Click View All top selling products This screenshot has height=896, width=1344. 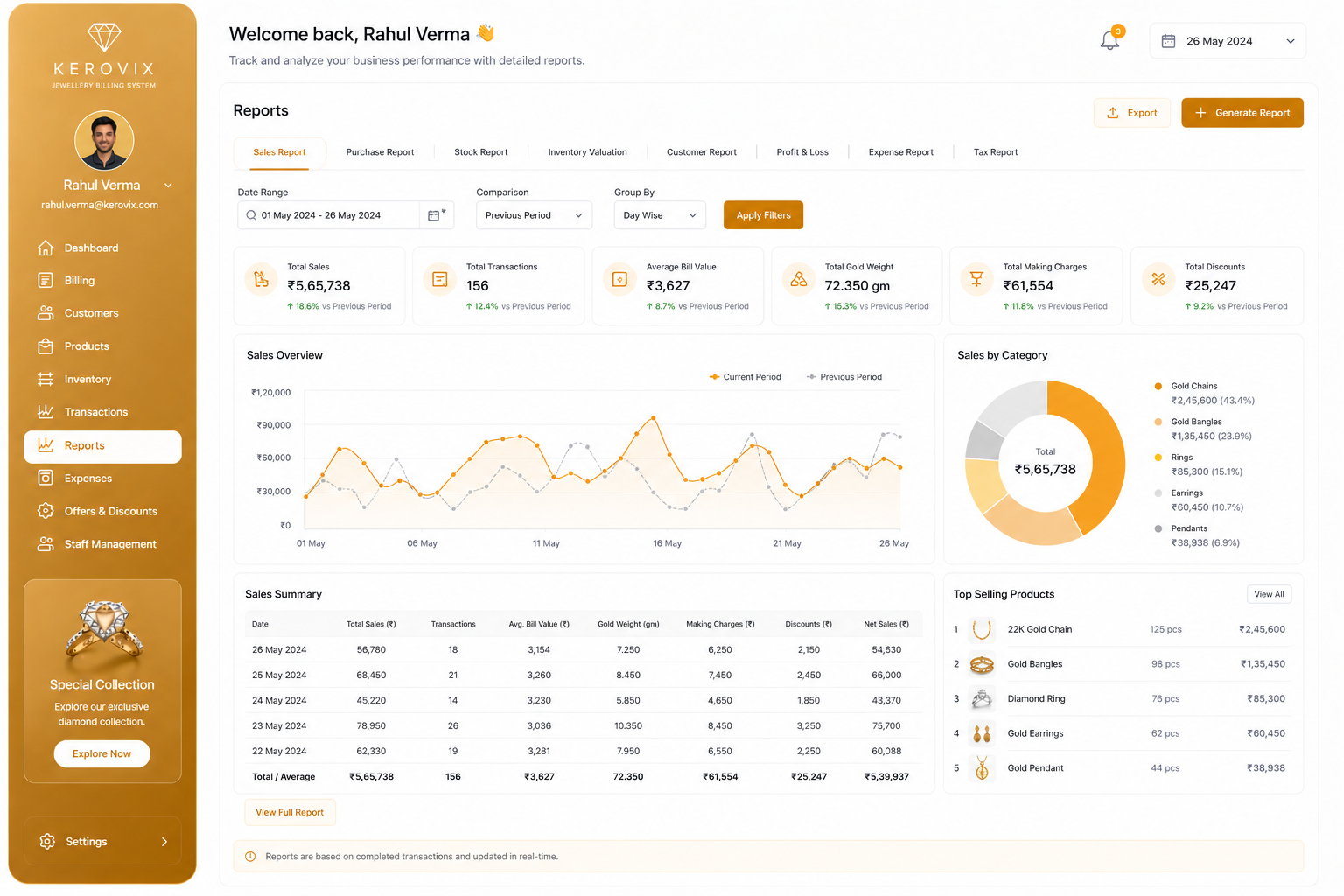click(x=1269, y=594)
